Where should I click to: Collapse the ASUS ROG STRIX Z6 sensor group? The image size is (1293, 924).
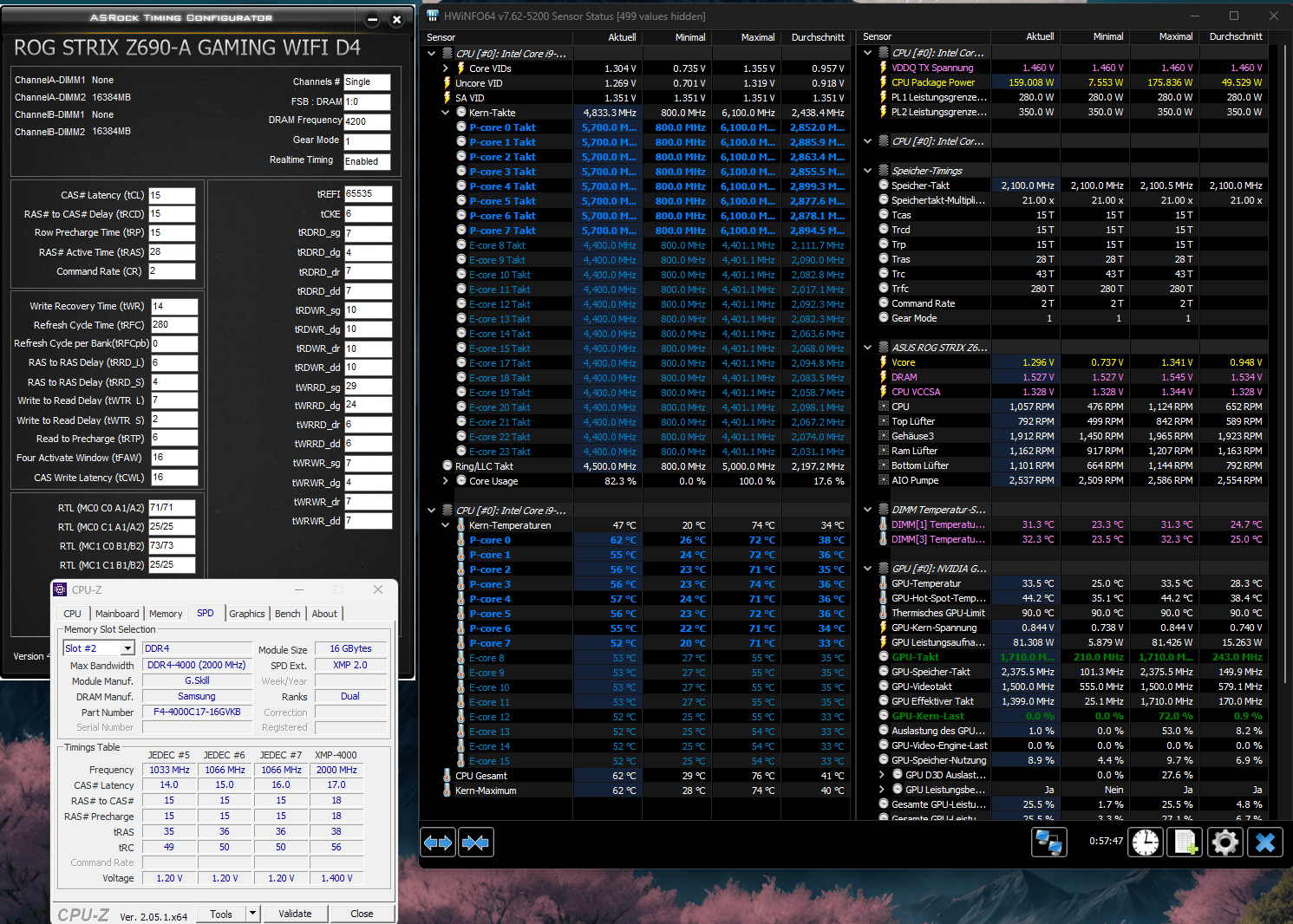(868, 347)
